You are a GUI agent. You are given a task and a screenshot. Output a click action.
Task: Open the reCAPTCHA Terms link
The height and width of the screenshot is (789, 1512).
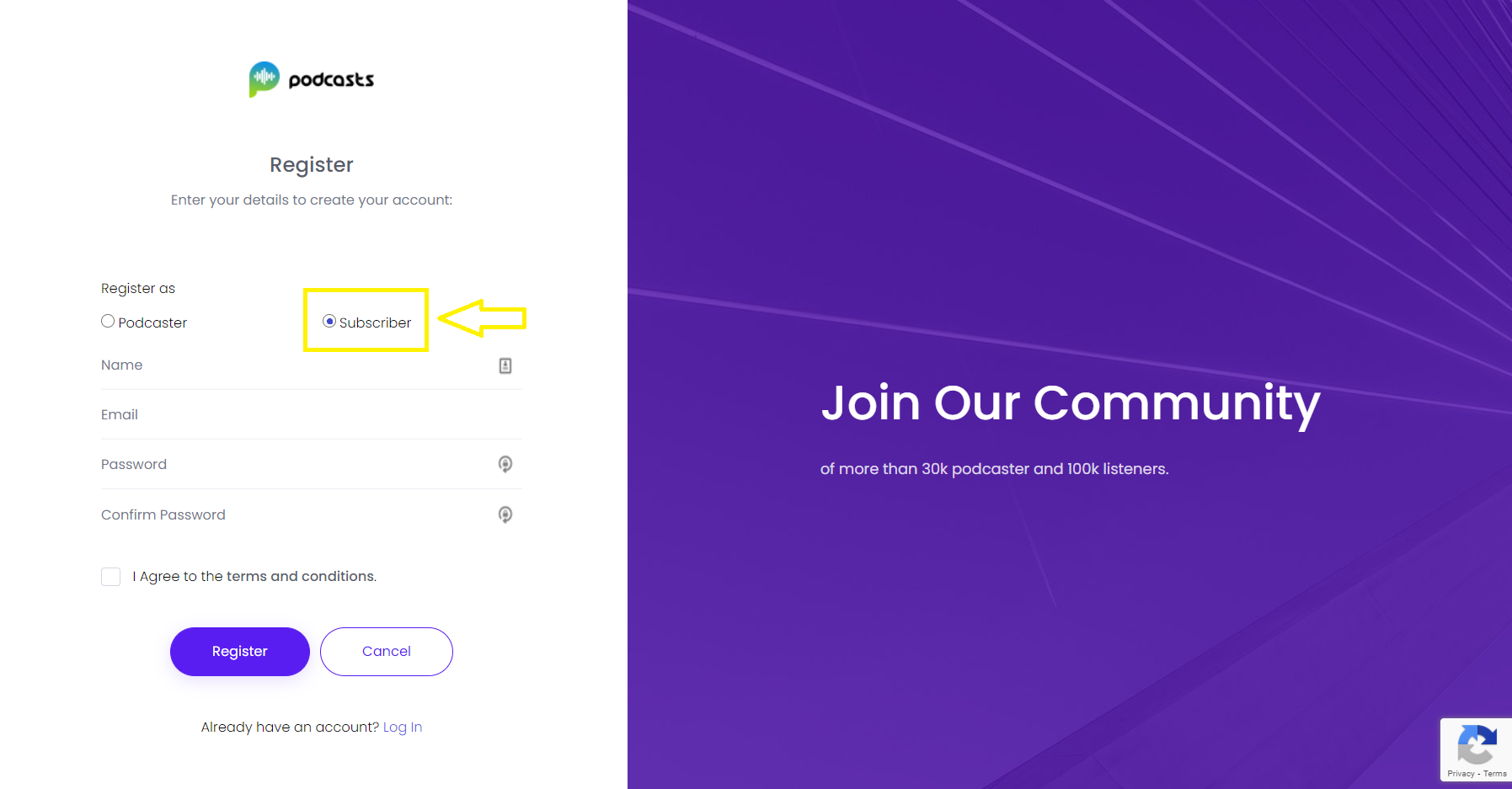click(1495, 774)
